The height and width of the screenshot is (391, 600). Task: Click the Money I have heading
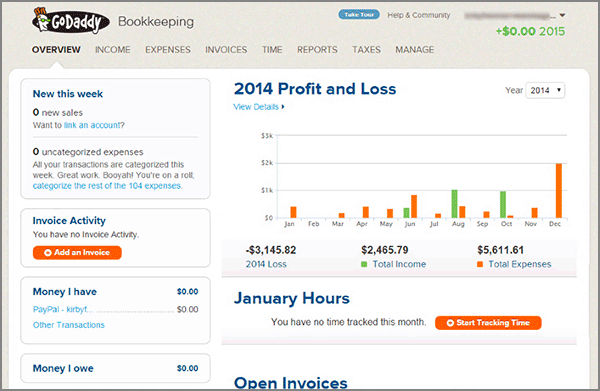65,292
